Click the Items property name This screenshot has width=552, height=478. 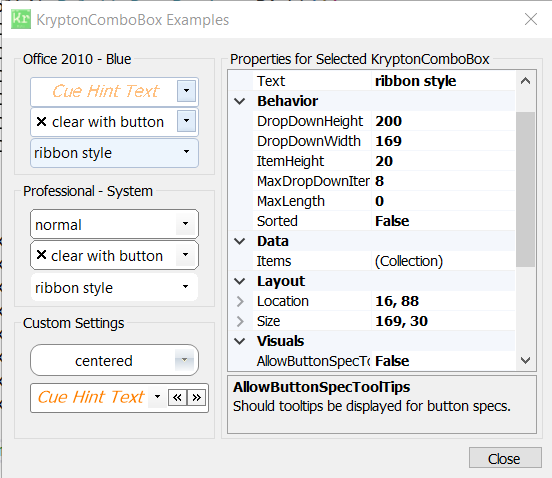[x=274, y=262]
